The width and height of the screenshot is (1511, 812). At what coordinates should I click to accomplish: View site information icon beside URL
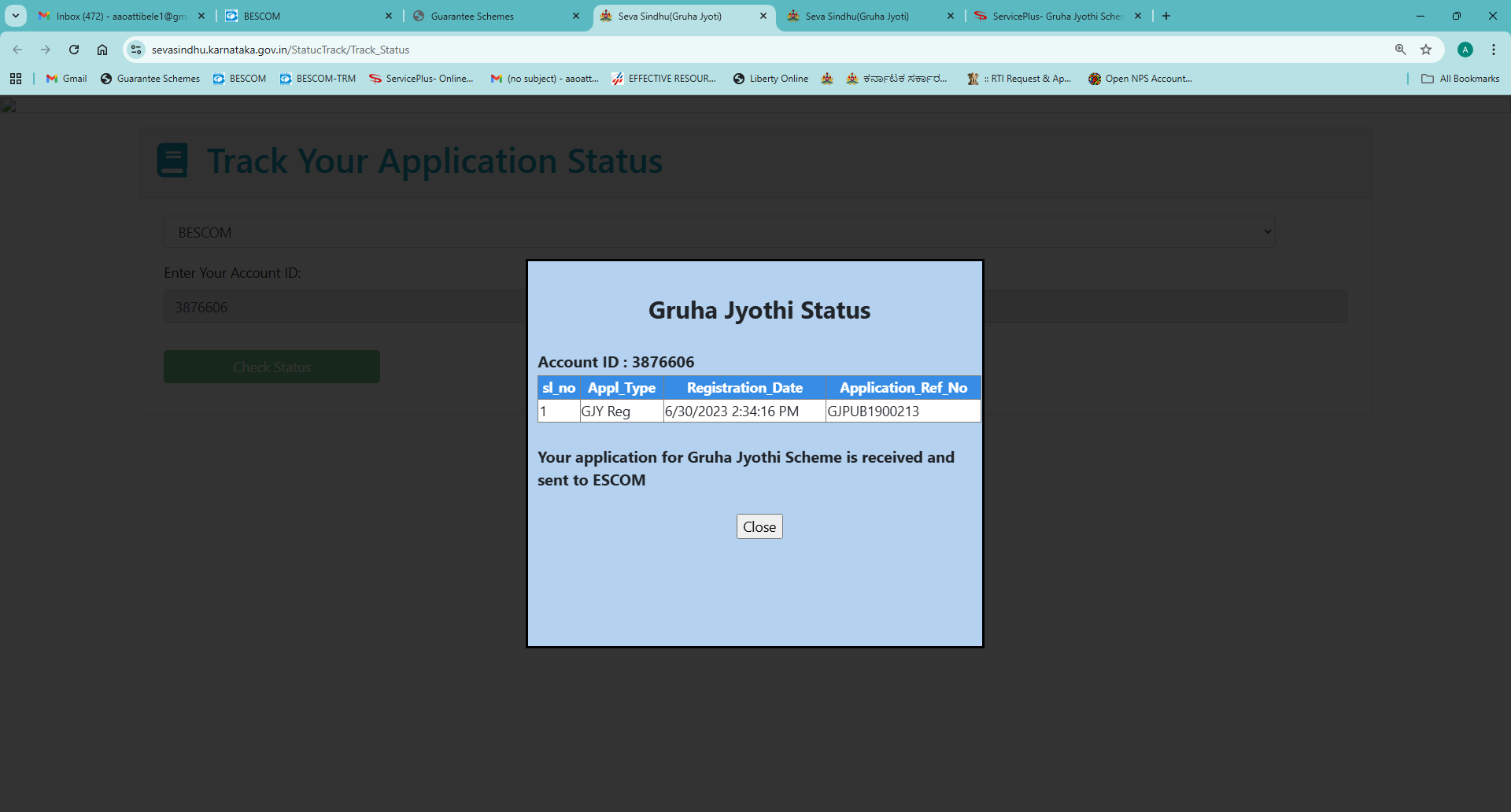point(136,50)
